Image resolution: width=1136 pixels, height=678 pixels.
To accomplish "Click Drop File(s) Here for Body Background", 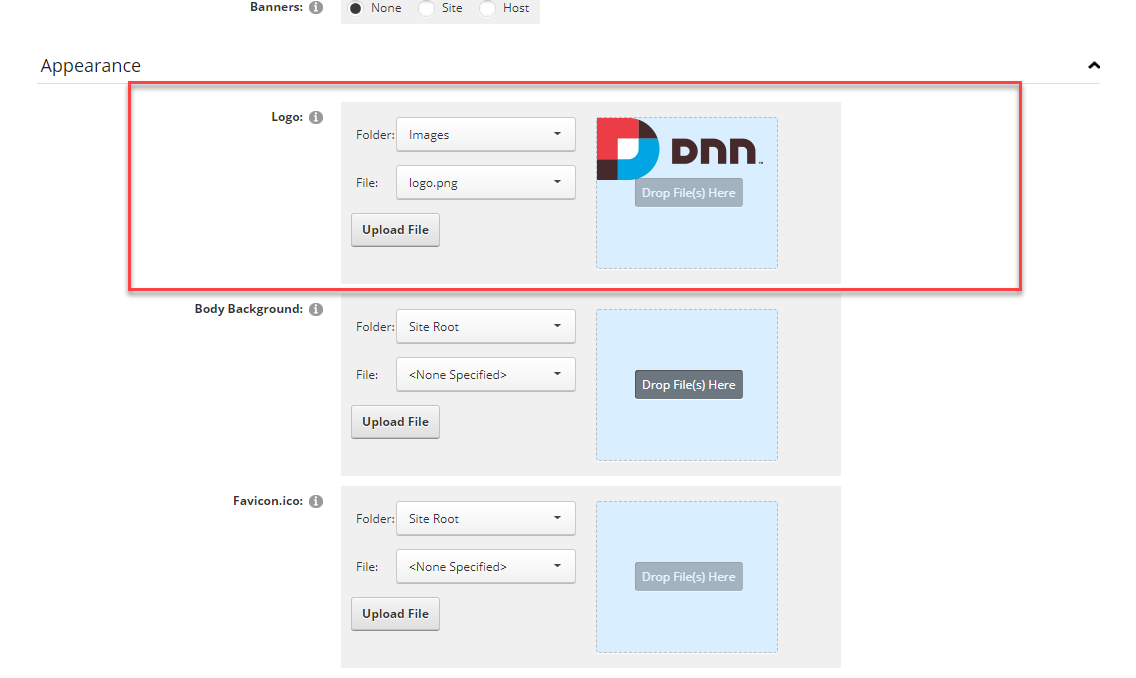I will [689, 385].
